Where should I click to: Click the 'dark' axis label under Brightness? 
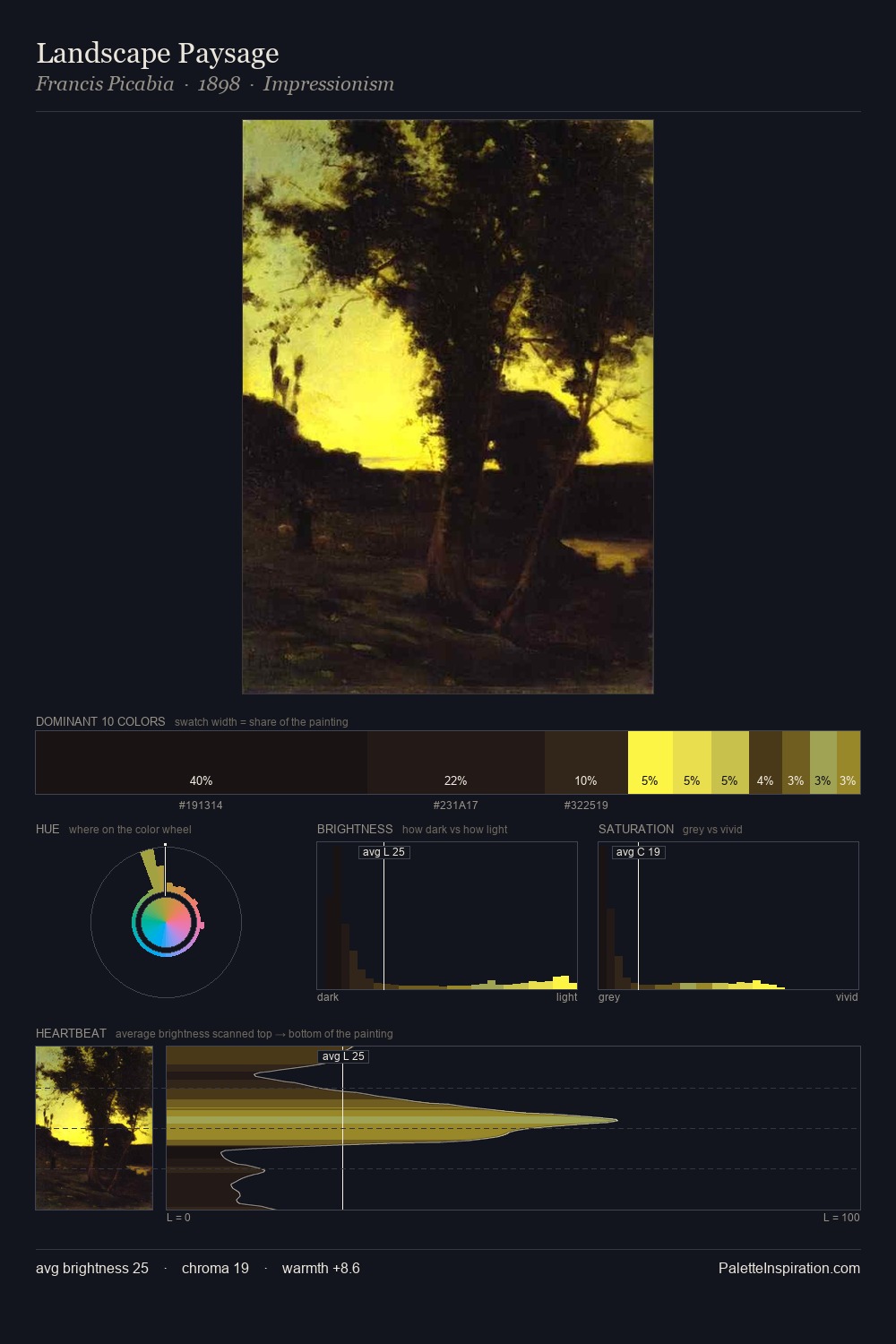click(328, 997)
